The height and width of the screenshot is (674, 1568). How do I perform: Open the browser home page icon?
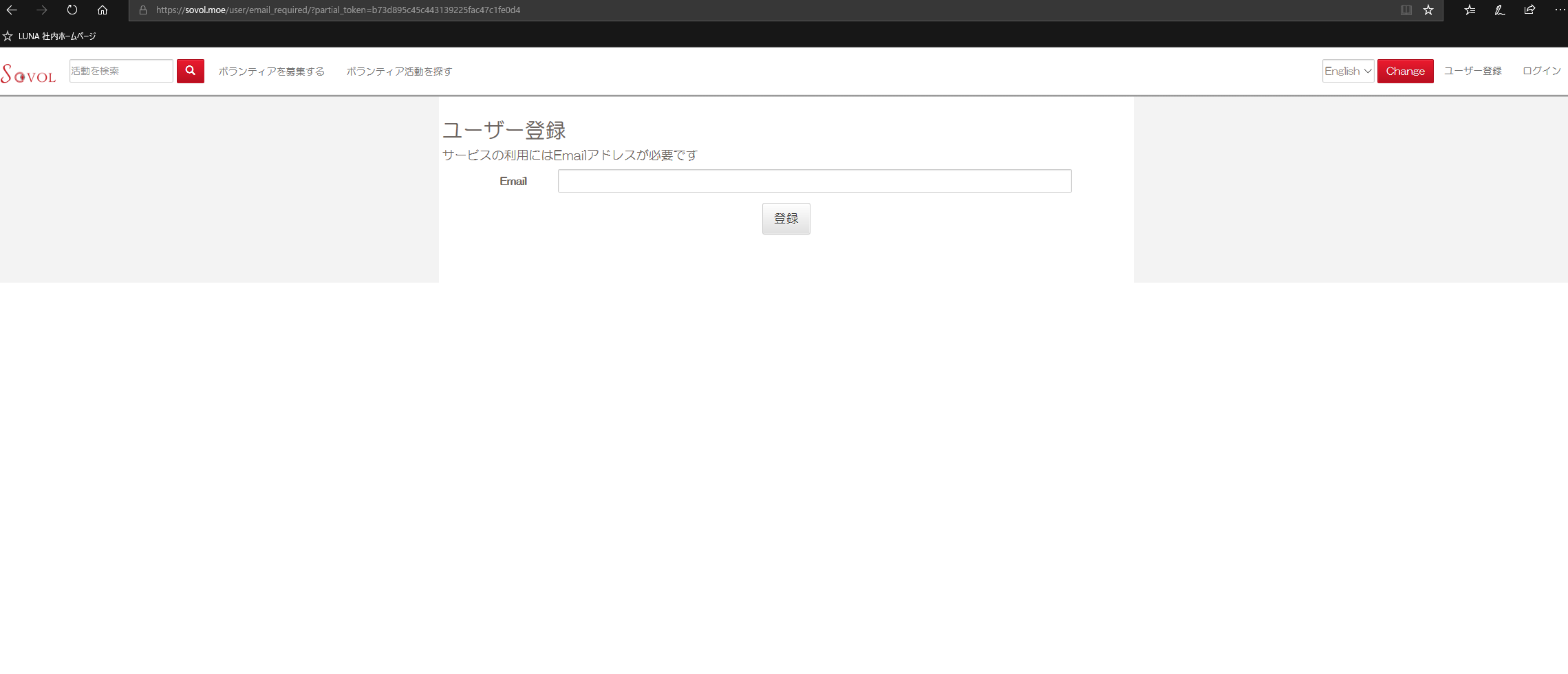coord(103,10)
